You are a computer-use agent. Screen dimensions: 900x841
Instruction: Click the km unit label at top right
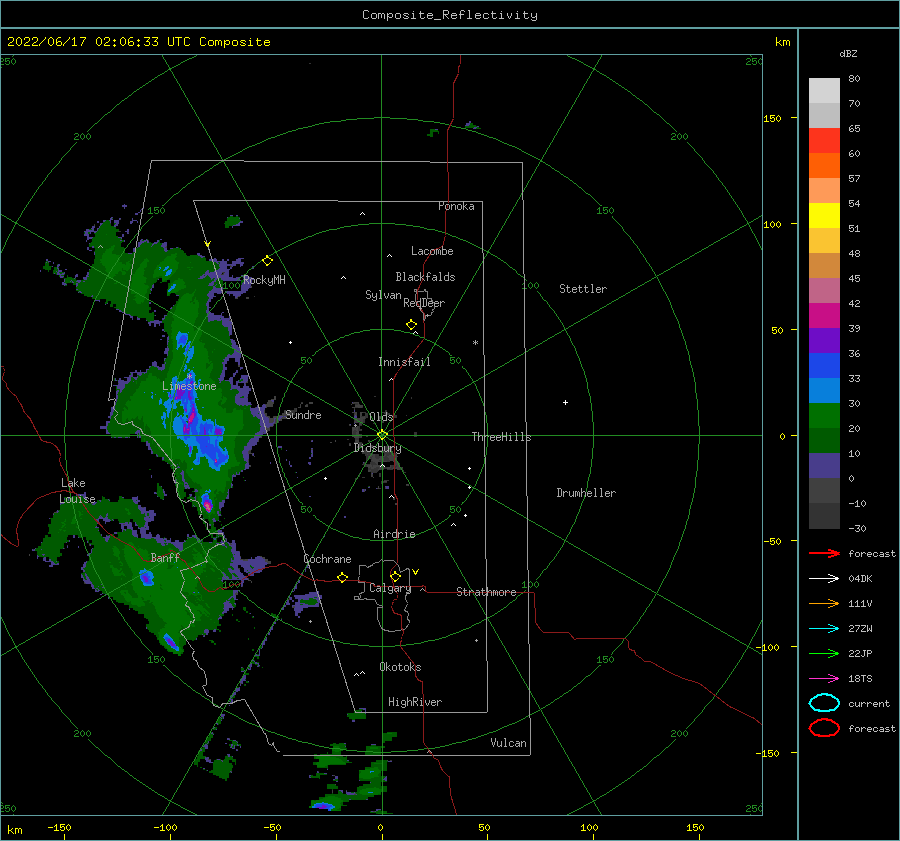click(x=782, y=42)
